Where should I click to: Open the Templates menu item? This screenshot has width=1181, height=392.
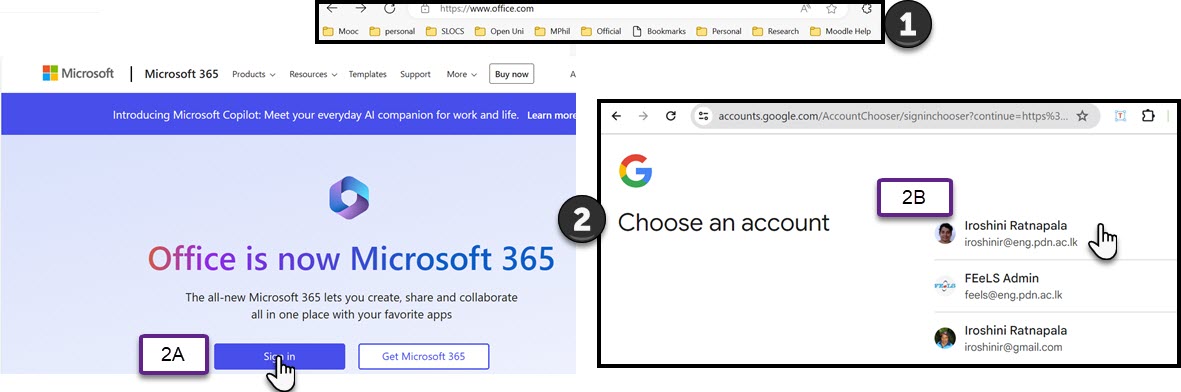click(x=368, y=74)
